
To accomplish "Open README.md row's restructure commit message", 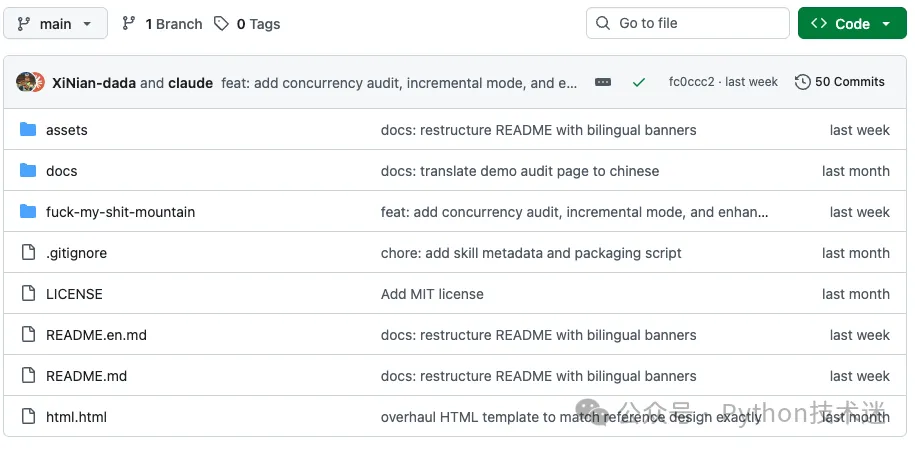I will coord(539,376).
